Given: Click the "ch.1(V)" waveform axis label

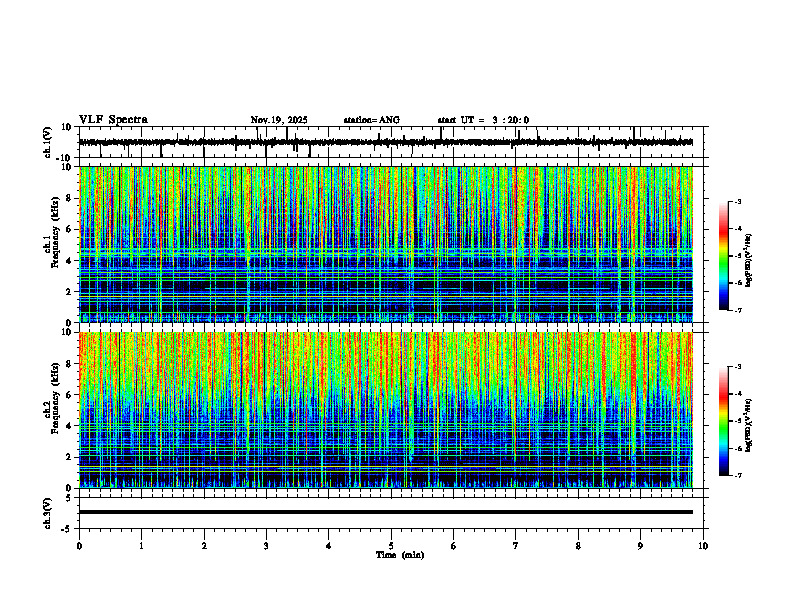Looking at the screenshot, I should 48,142.
